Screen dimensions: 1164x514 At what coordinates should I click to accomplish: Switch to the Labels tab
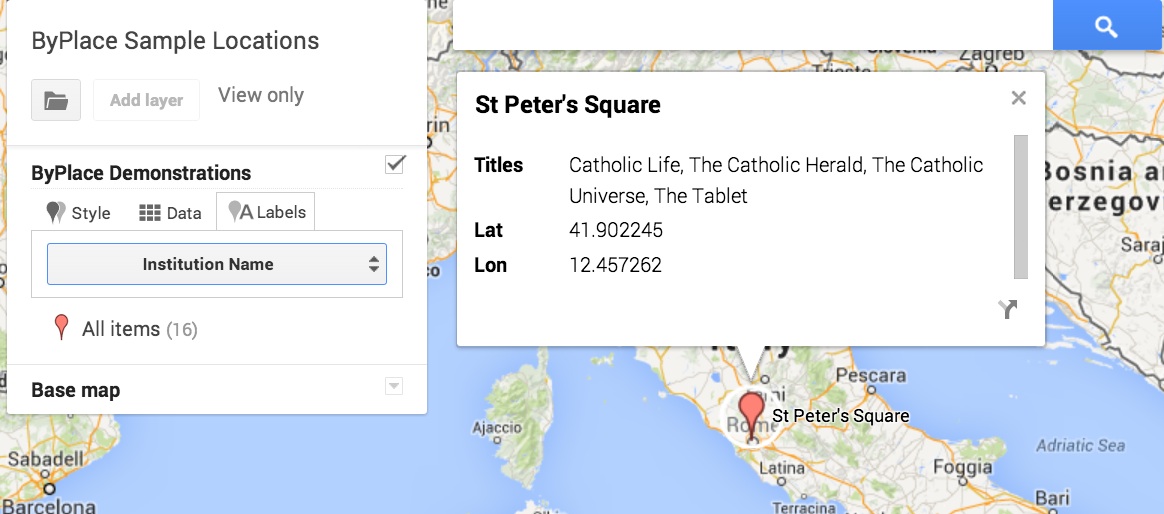point(266,212)
